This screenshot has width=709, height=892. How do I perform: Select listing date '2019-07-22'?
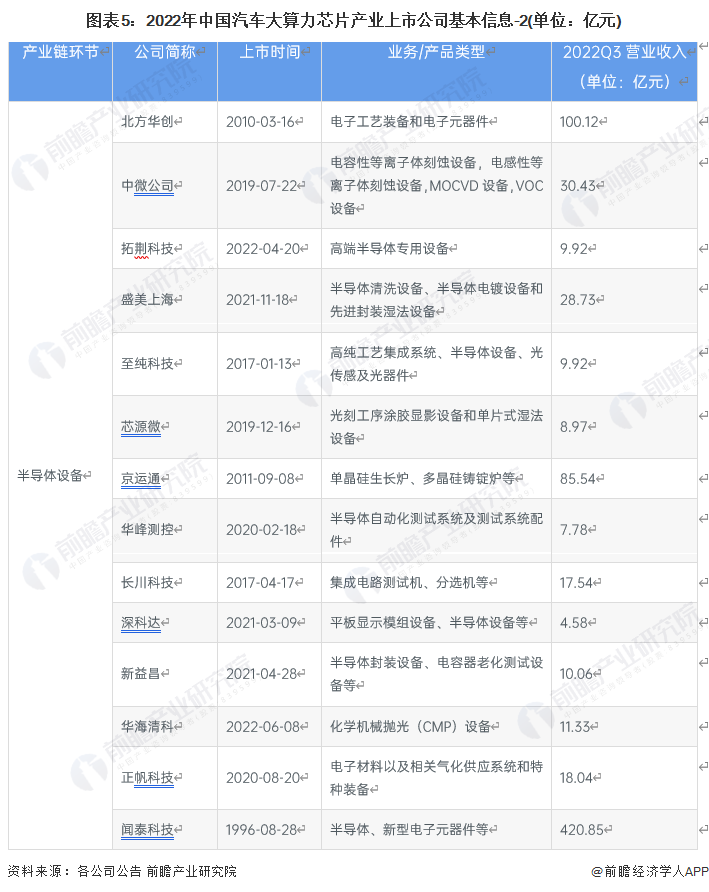click(262, 186)
